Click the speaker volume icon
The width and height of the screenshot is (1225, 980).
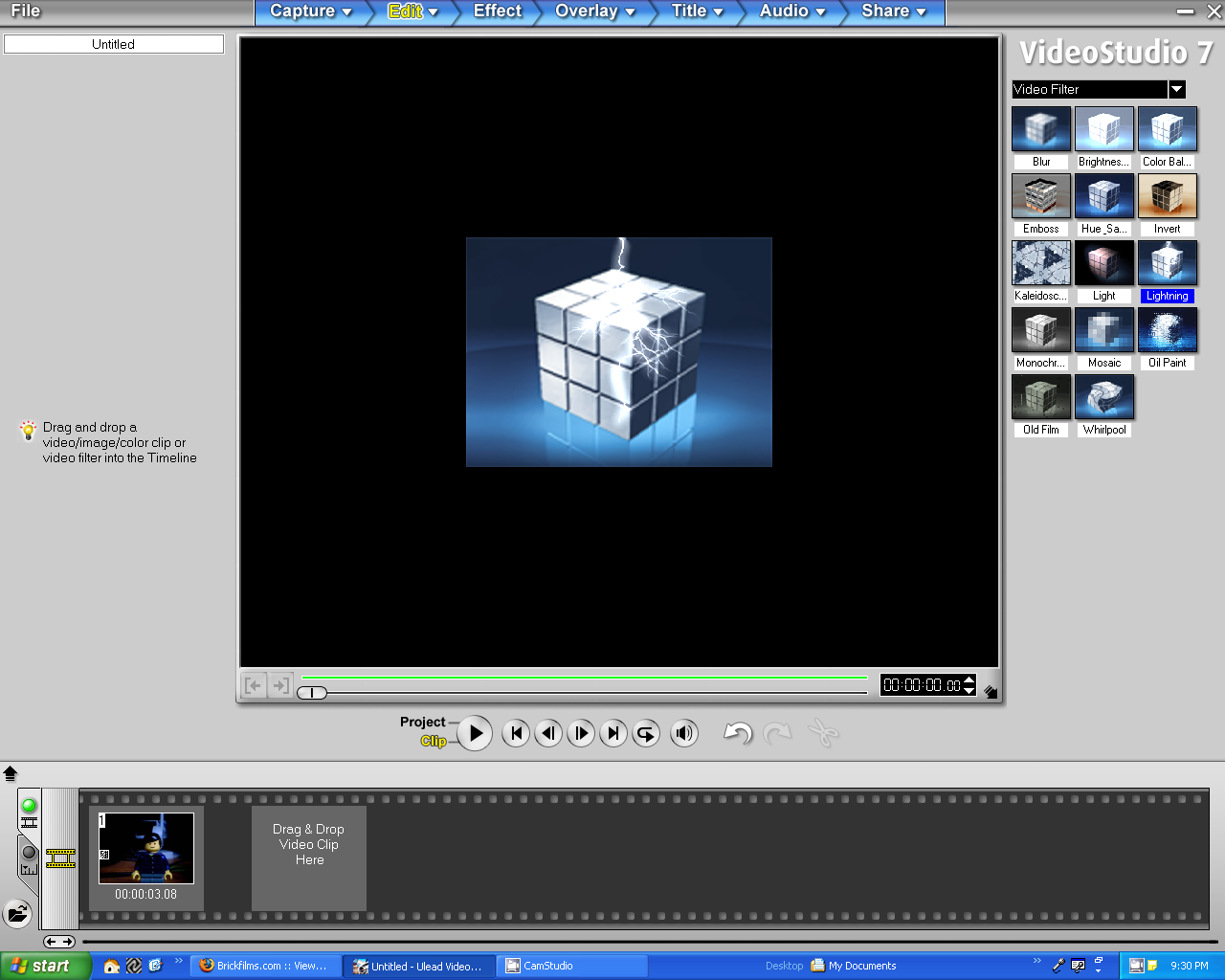coord(684,733)
